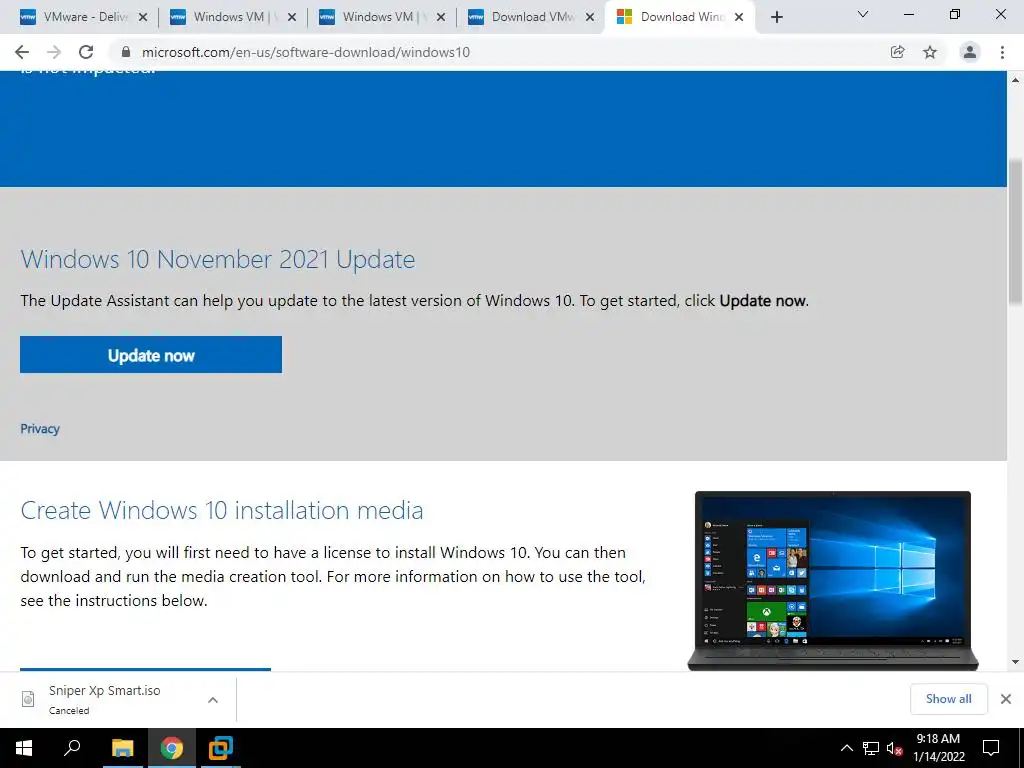Bookmark this page with star icon
Image resolution: width=1024 pixels, height=768 pixels.
930,52
